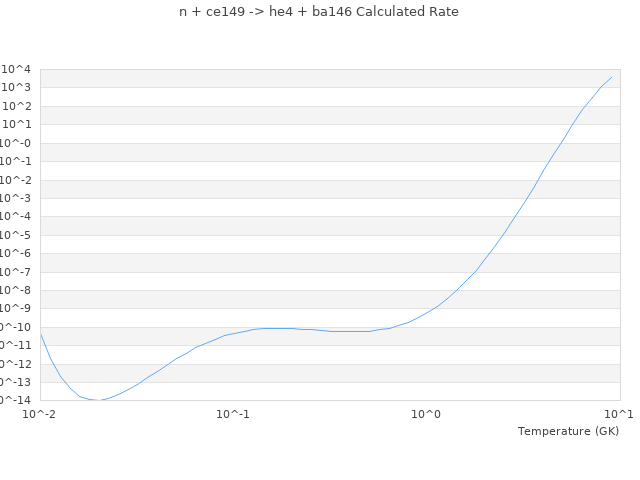Click the 10^-2 tick on the temperature axis
The height and width of the screenshot is (480, 640).
pos(40,414)
